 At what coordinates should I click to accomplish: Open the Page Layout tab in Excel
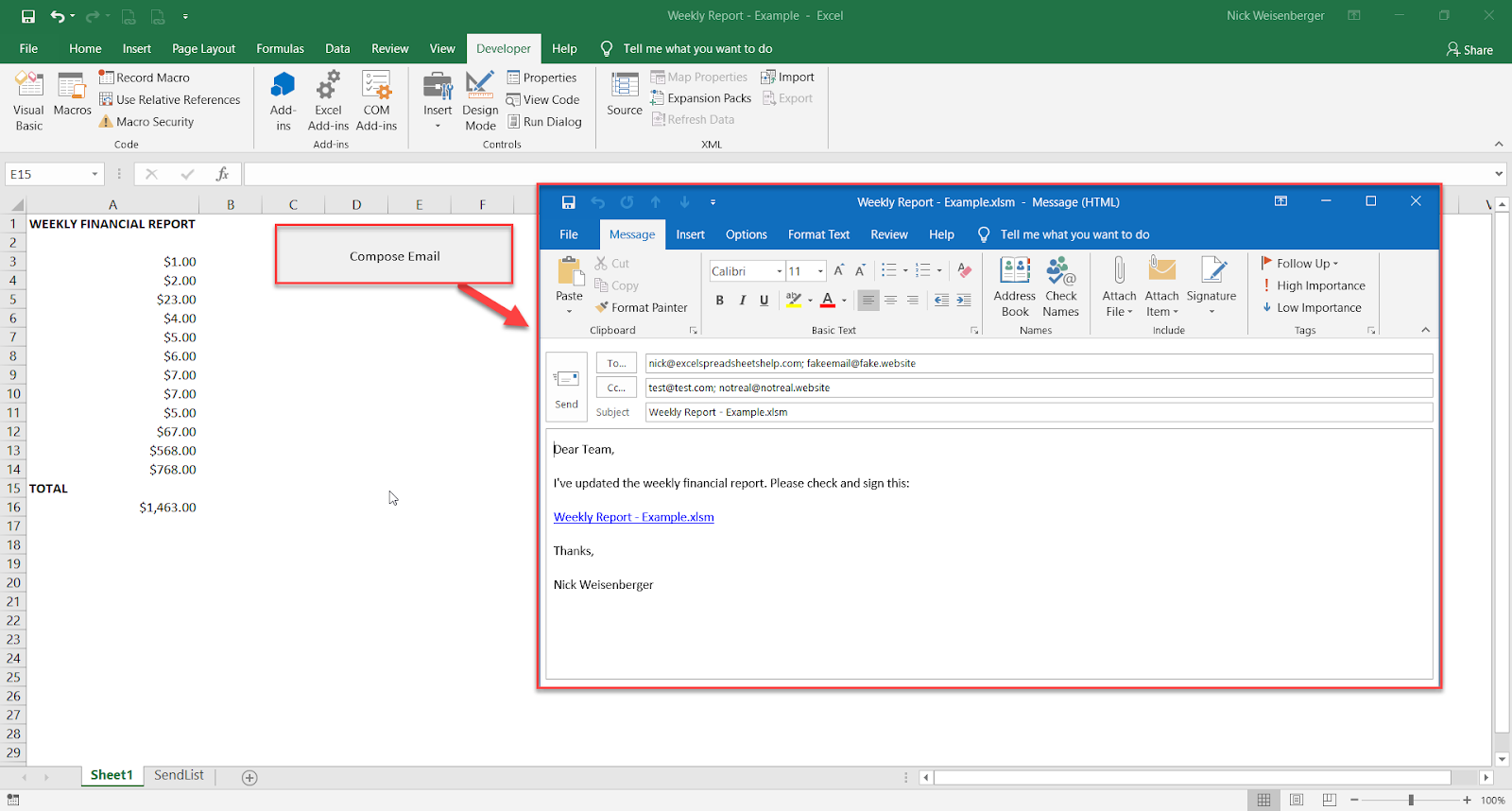tap(203, 48)
